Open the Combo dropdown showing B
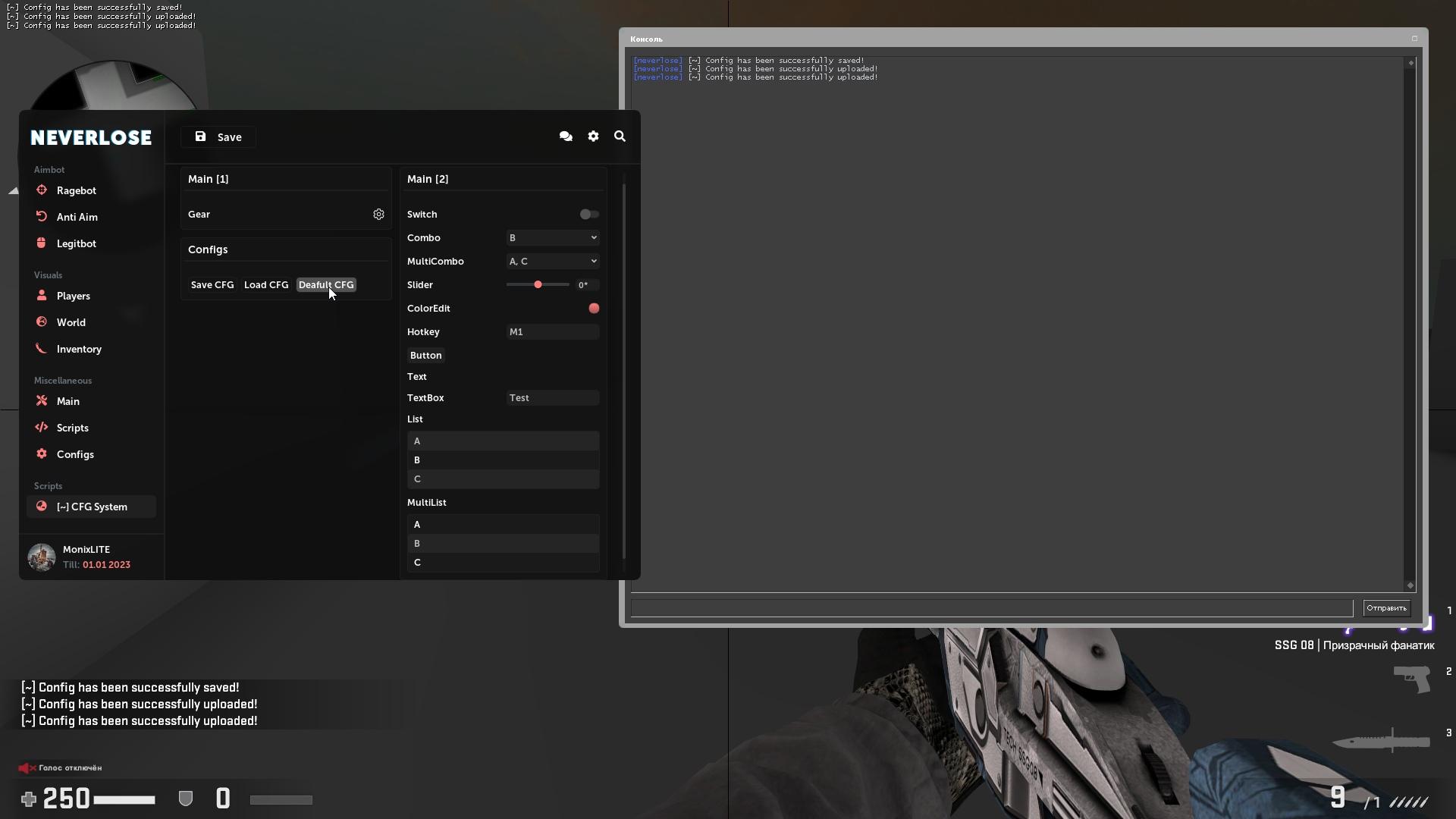Screen dimensions: 1456x819 point(552,237)
